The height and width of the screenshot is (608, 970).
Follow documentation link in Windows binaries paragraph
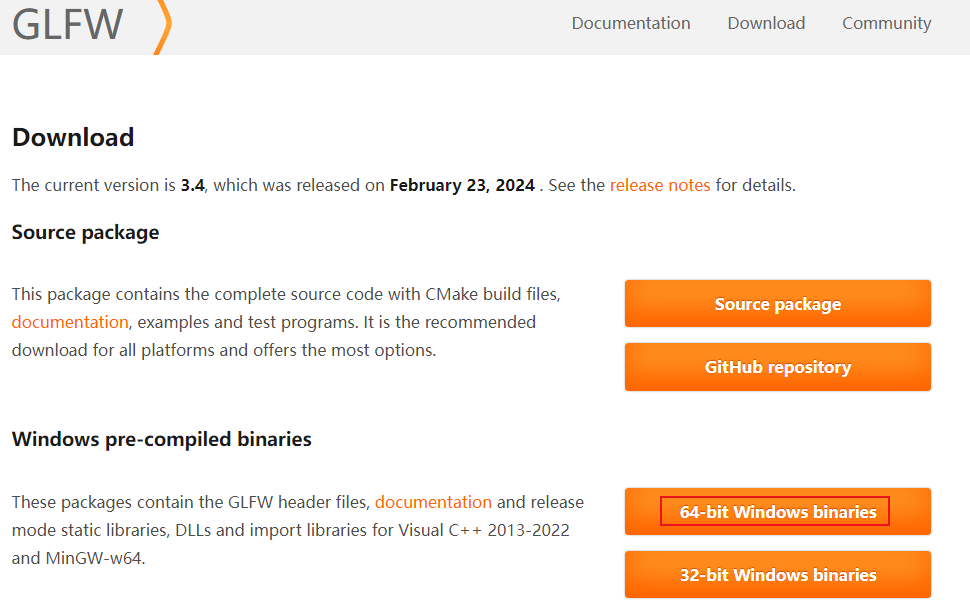point(433,502)
